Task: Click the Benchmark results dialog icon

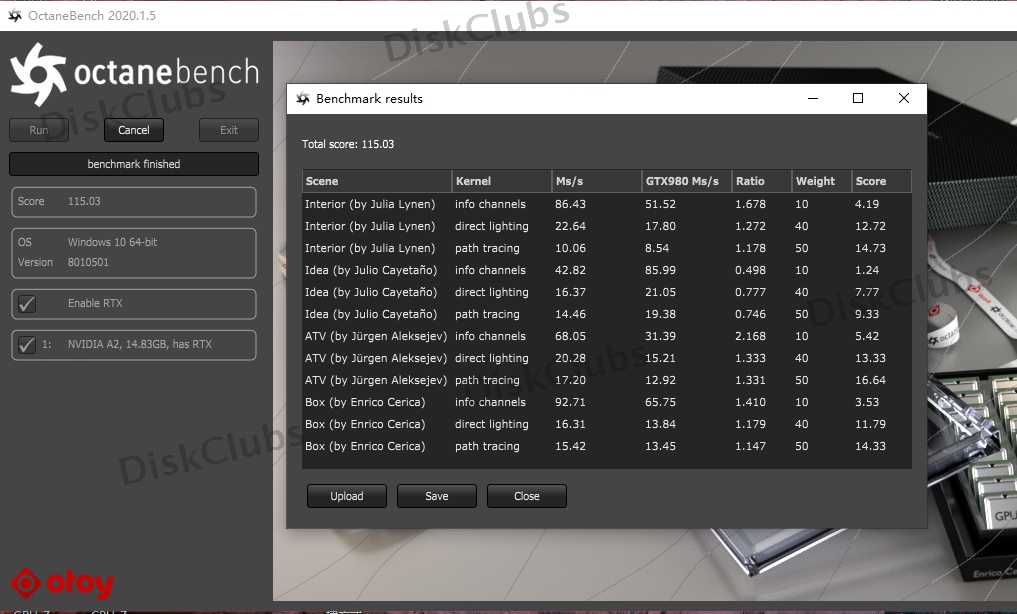Action: pos(302,99)
